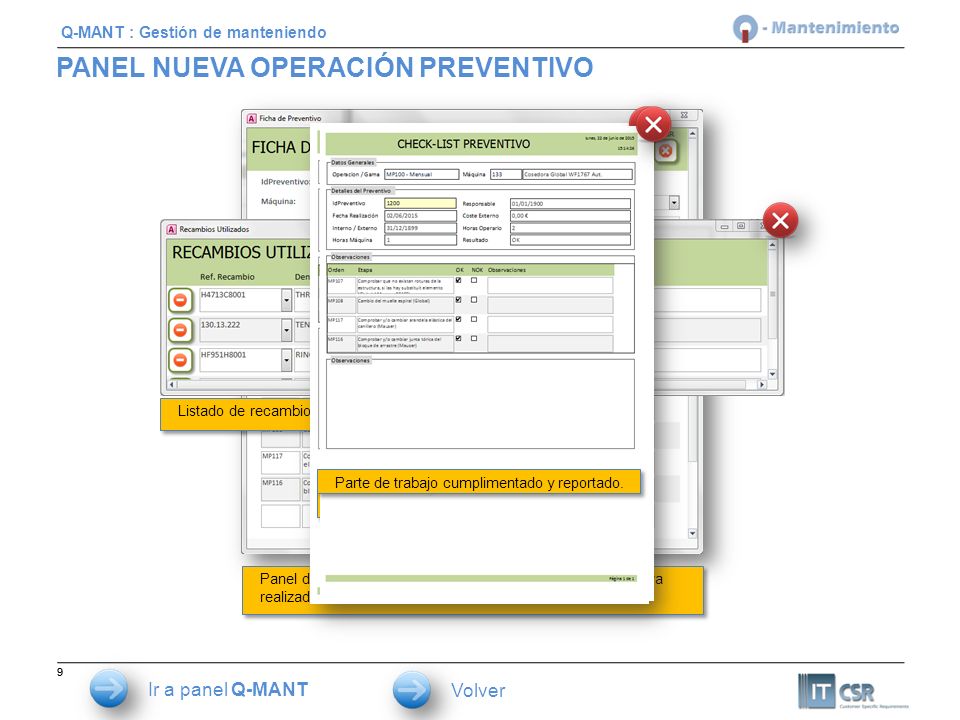Click the Resultado field showing OK
This screenshot has width=960, height=720.
click(570, 240)
